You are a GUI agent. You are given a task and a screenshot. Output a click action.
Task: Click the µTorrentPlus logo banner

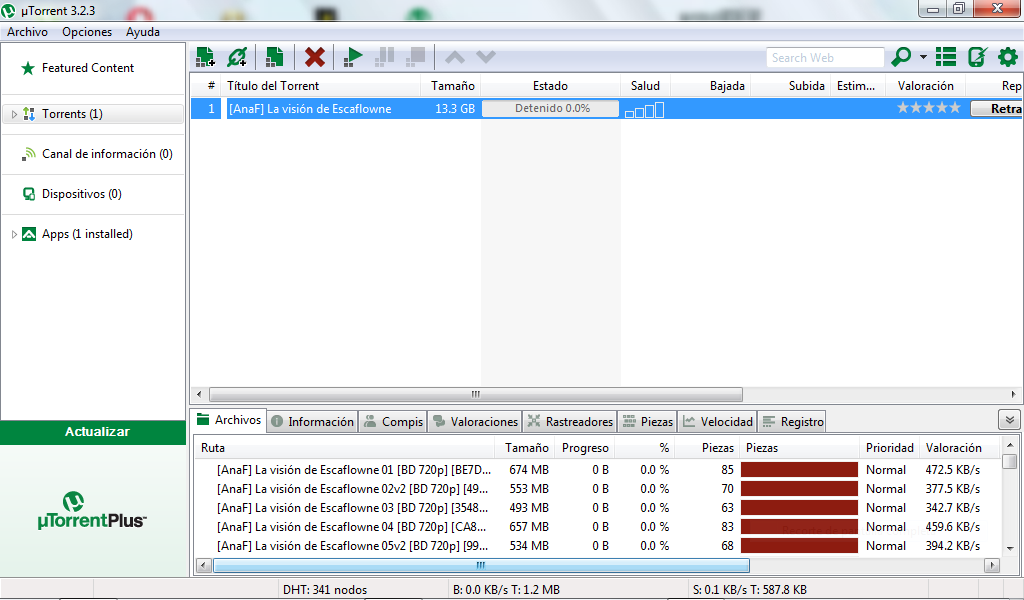pos(92,511)
